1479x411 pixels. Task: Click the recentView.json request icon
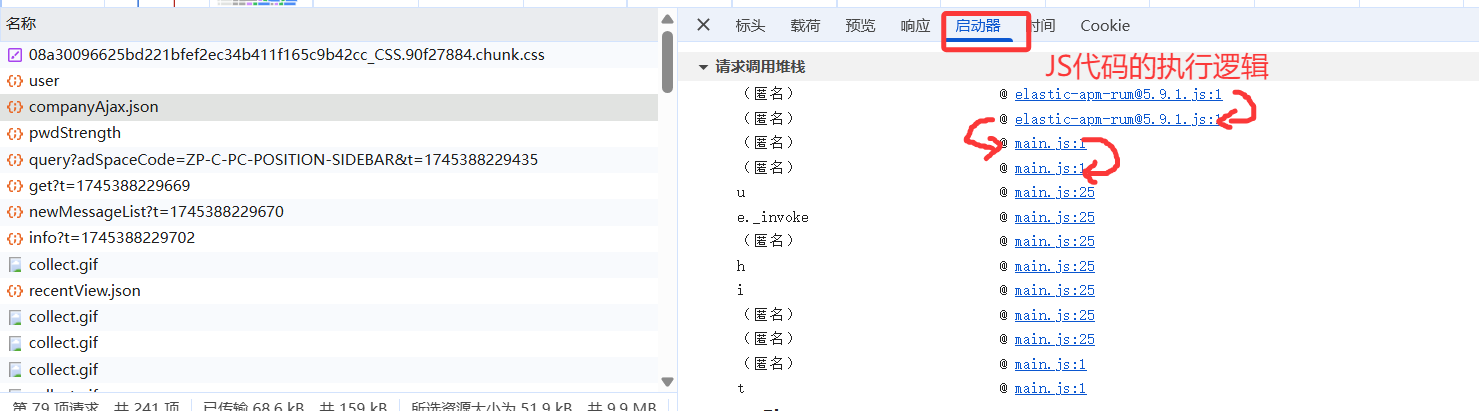15,291
